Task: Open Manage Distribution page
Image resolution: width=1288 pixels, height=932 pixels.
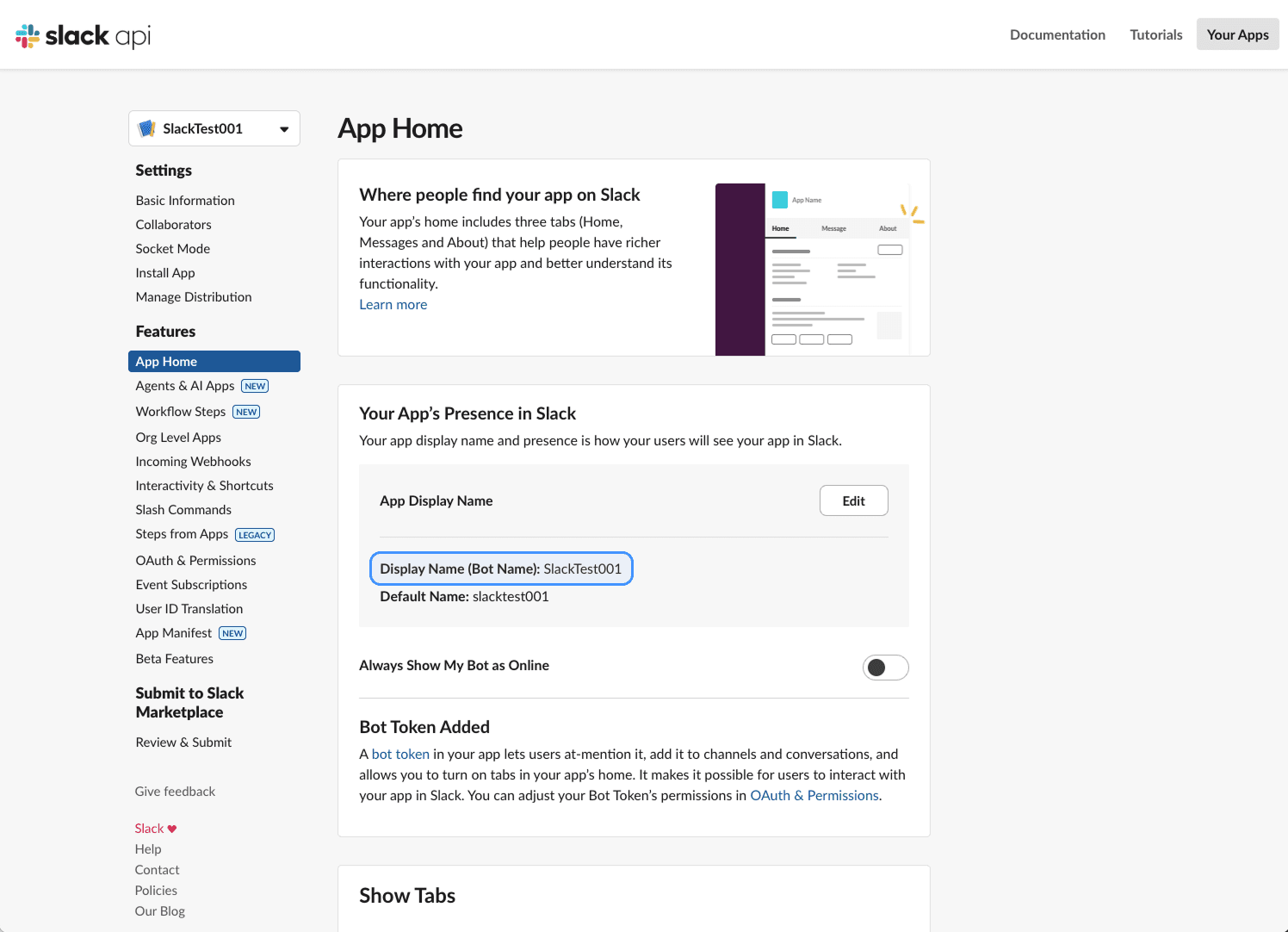Action: click(x=194, y=297)
